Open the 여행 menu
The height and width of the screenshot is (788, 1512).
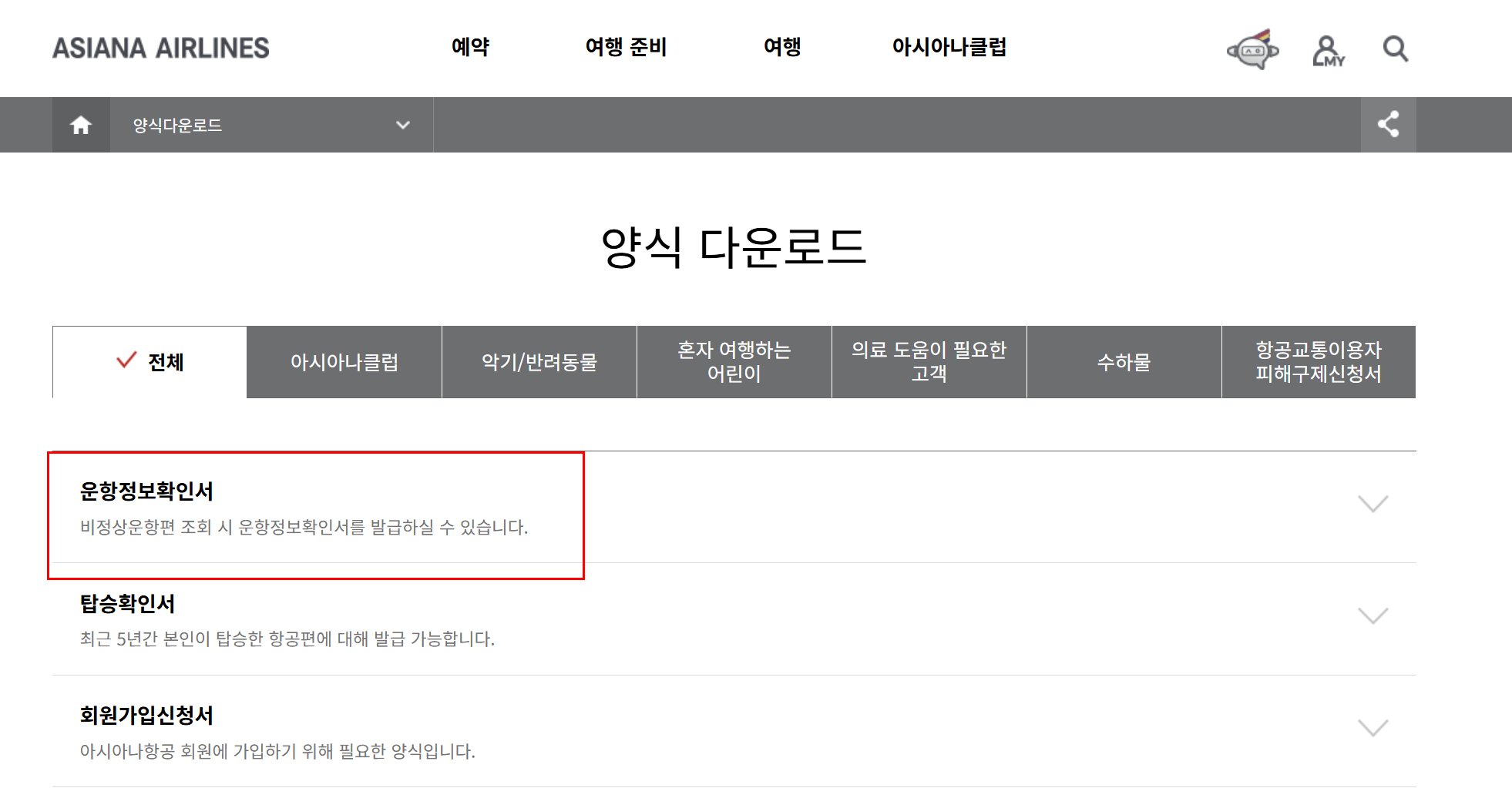[x=782, y=47]
